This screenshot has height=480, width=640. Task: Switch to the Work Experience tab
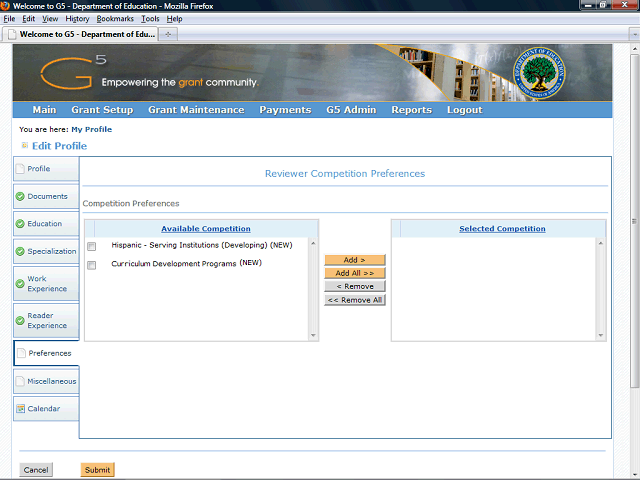coord(49,284)
